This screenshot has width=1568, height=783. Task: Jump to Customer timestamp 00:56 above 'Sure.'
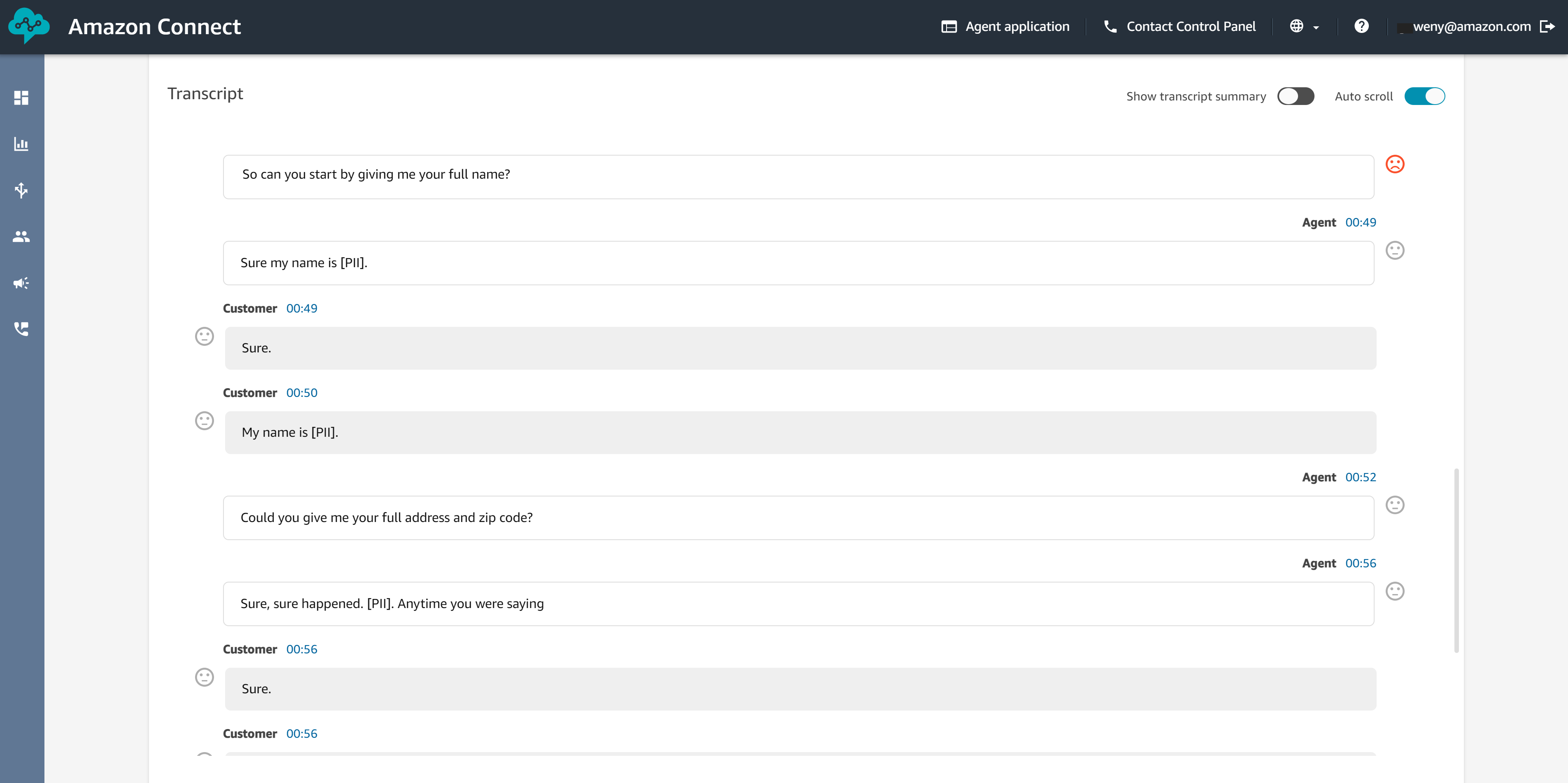[x=302, y=649]
